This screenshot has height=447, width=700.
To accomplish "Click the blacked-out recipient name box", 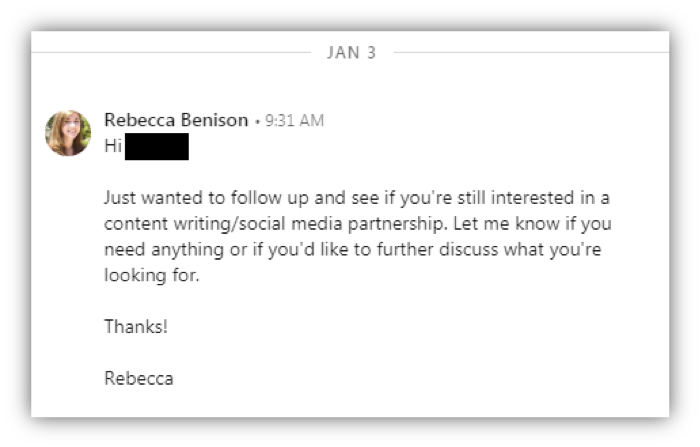I will coord(157,146).
